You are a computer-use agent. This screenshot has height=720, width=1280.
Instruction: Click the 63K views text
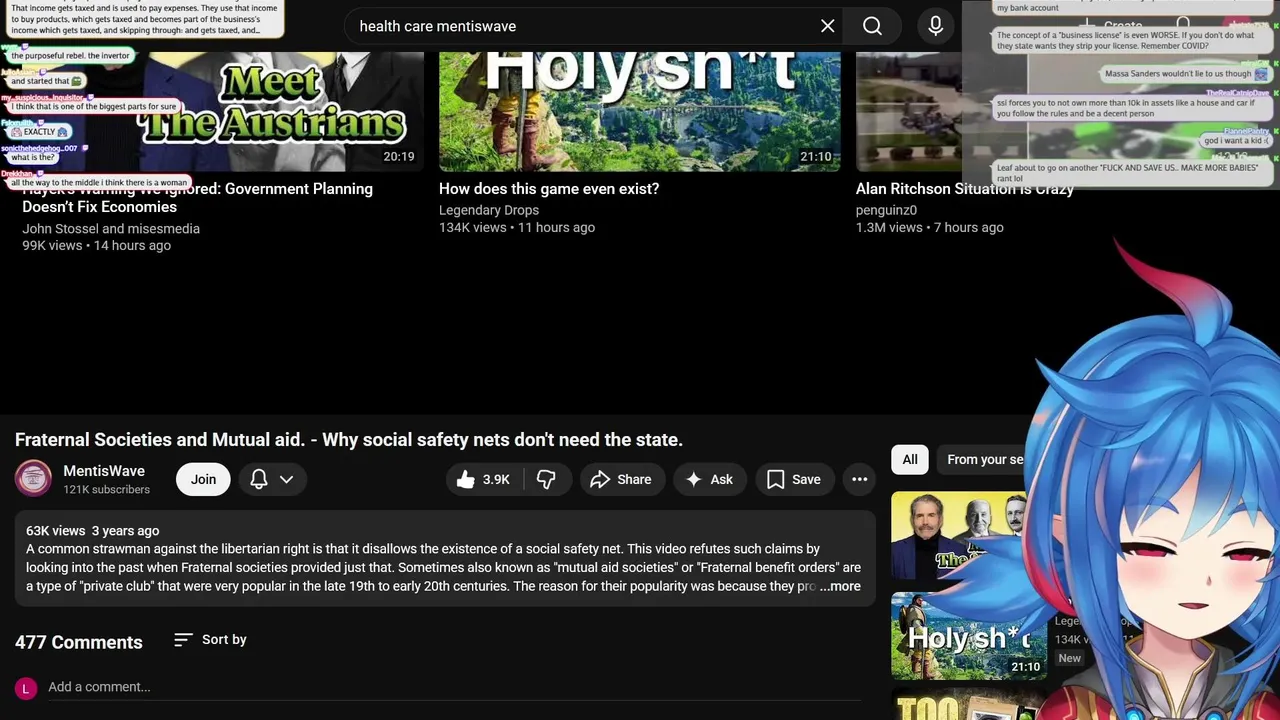click(55, 531)
